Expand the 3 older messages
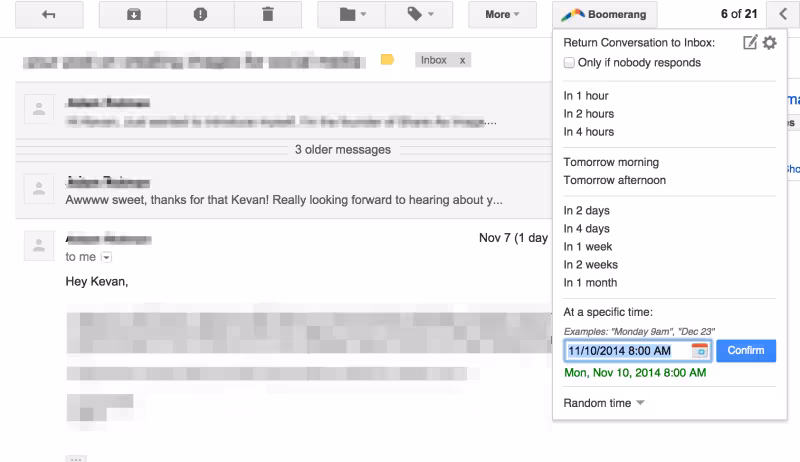The image size is (800, 462). [x=343, y=149]
